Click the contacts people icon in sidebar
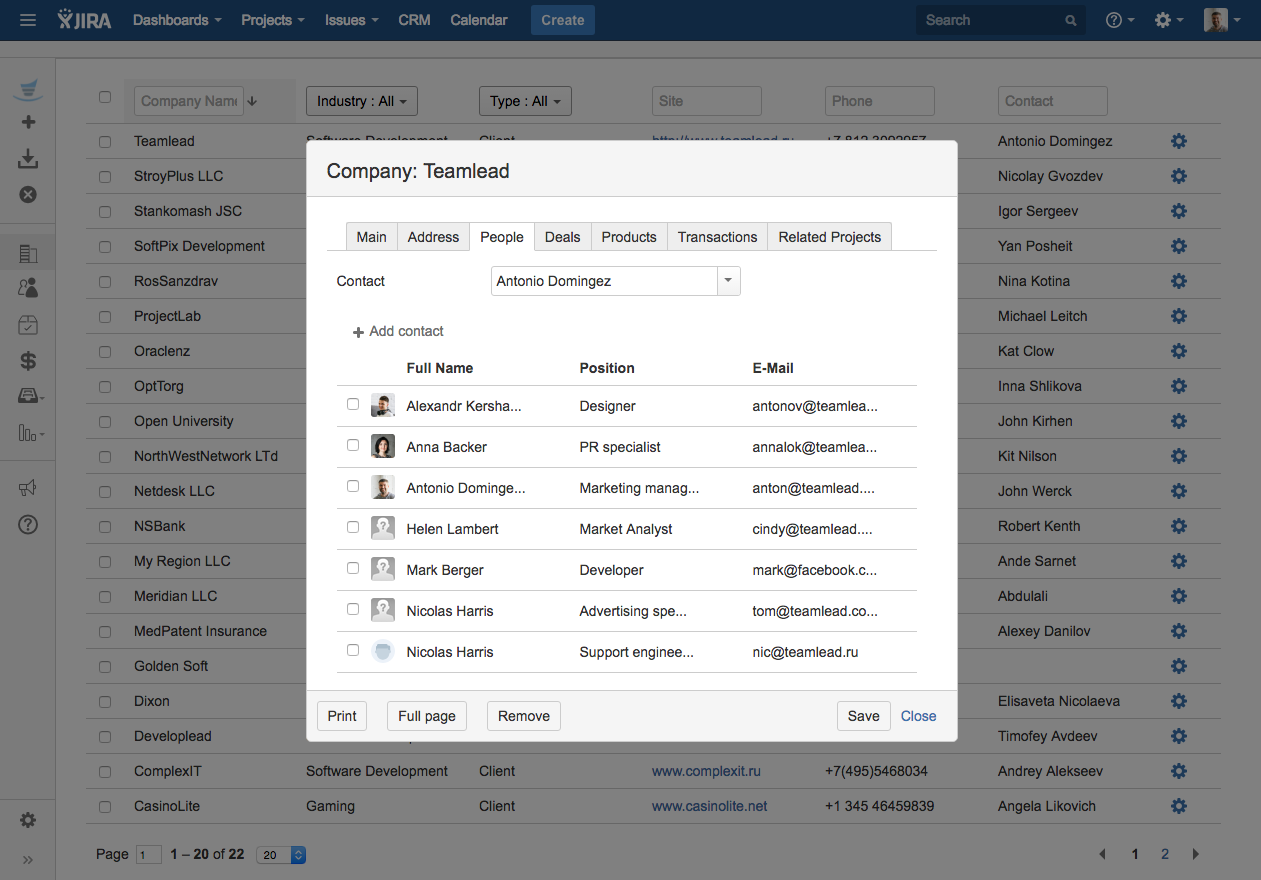 (28, 288)
